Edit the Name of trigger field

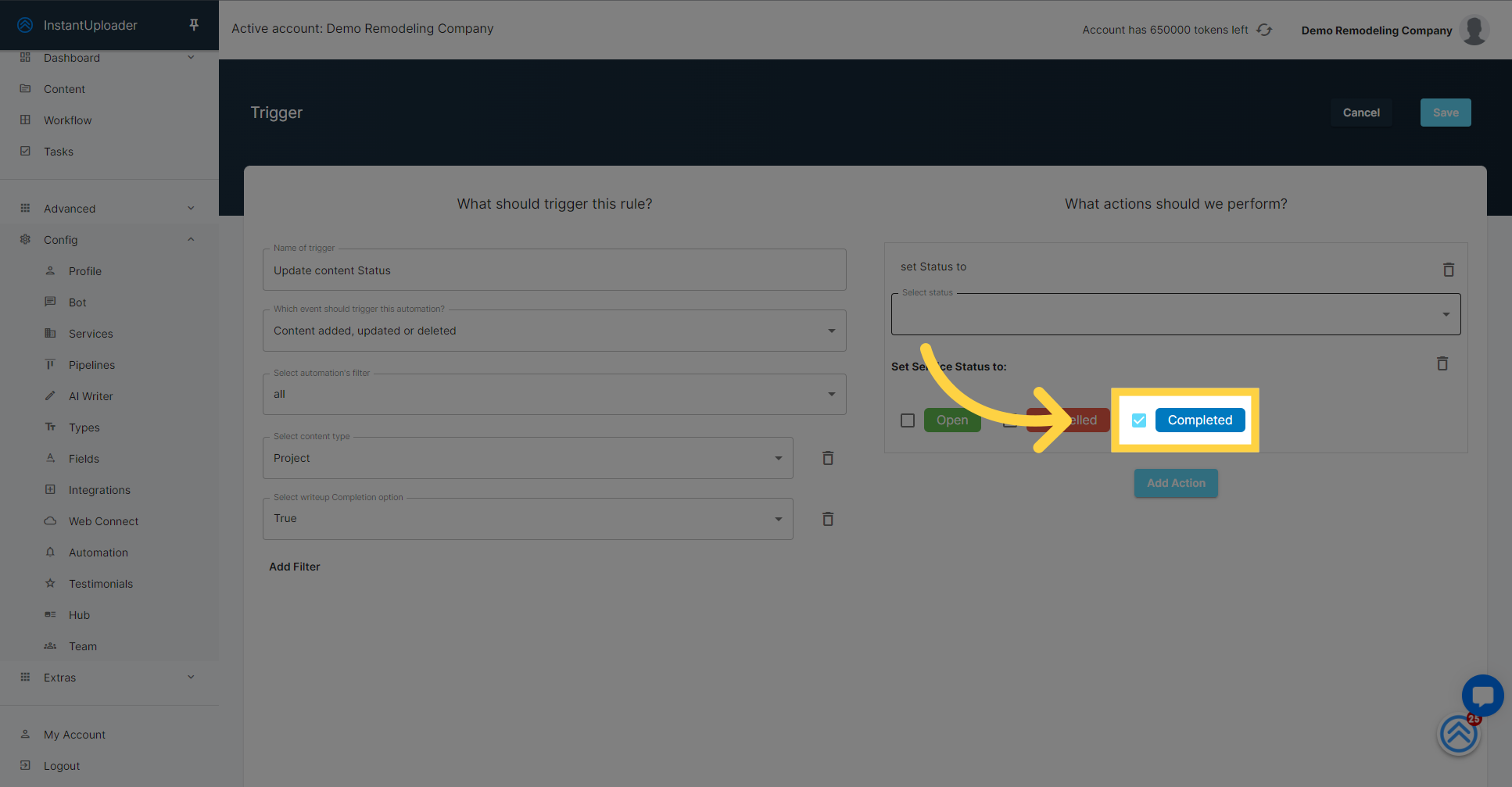point(554,270)
